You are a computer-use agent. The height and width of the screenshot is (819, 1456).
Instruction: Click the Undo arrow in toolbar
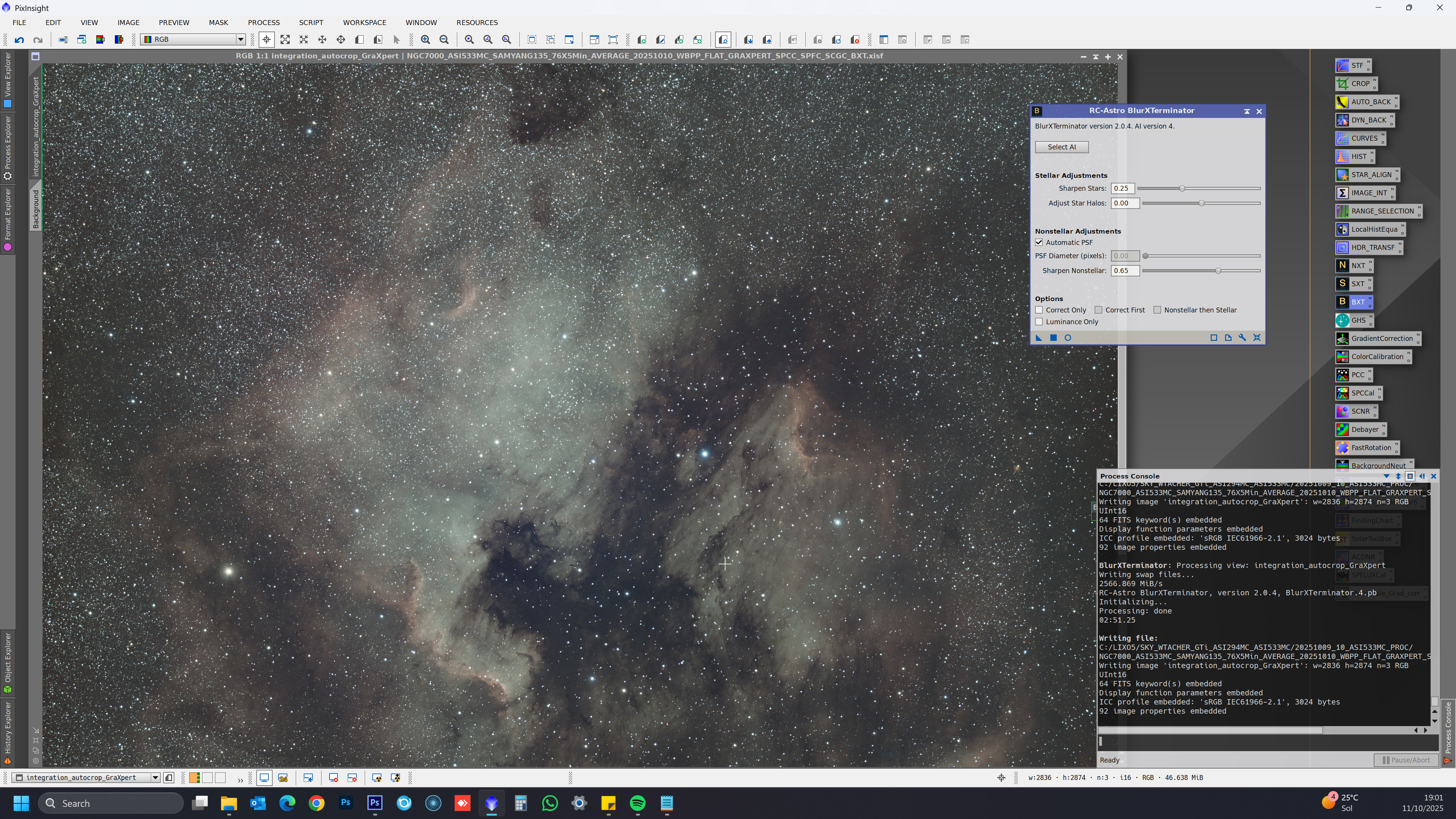click(x=19, y=39)
